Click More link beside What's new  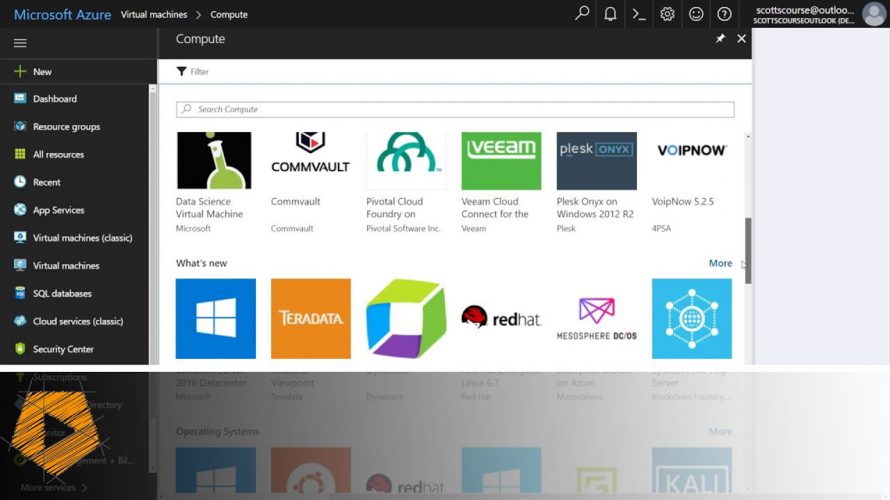point(720,263)
